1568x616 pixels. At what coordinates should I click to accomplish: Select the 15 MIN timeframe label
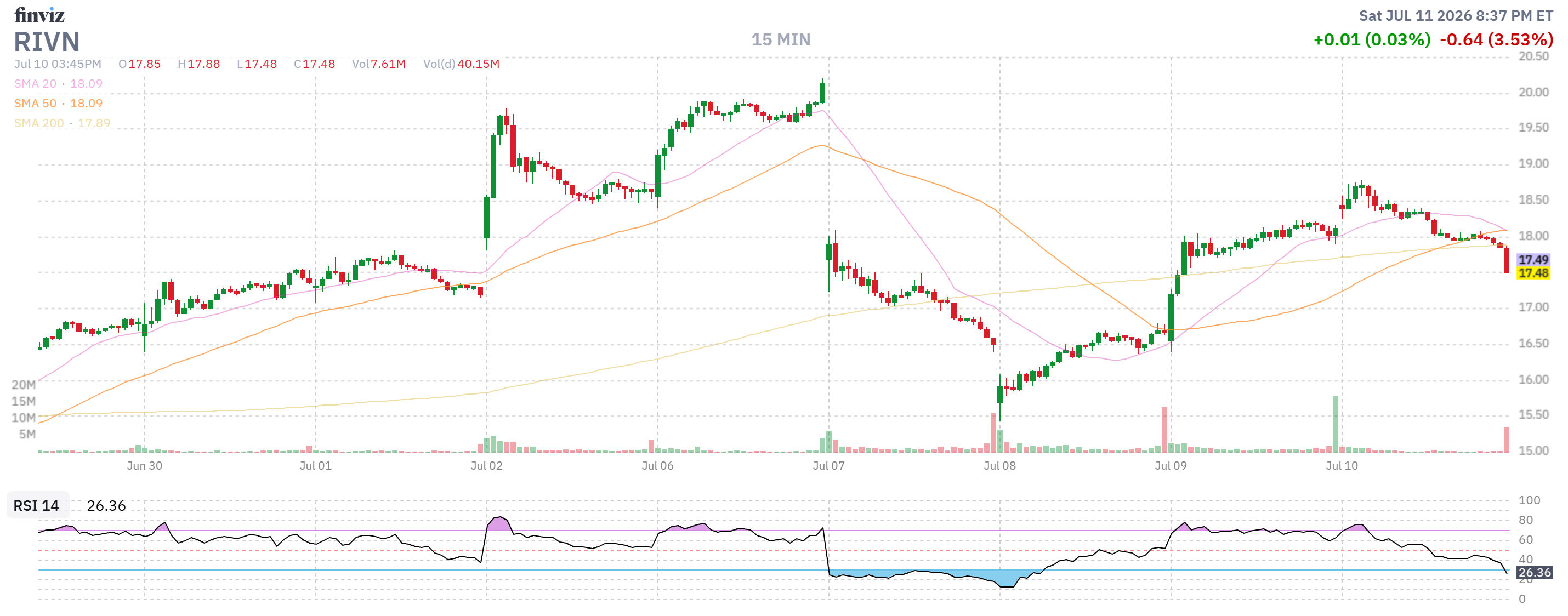click(x=780, y=39)
